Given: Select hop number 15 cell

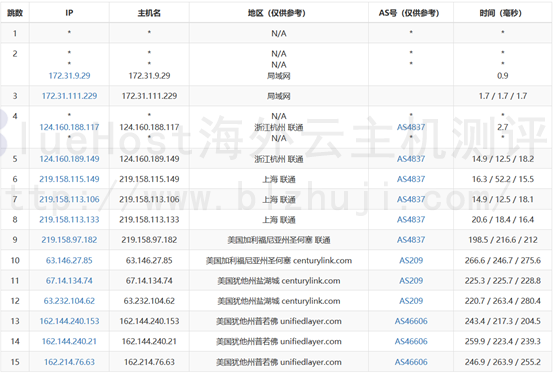Looking at the screenshot, I should click(15, 362).
